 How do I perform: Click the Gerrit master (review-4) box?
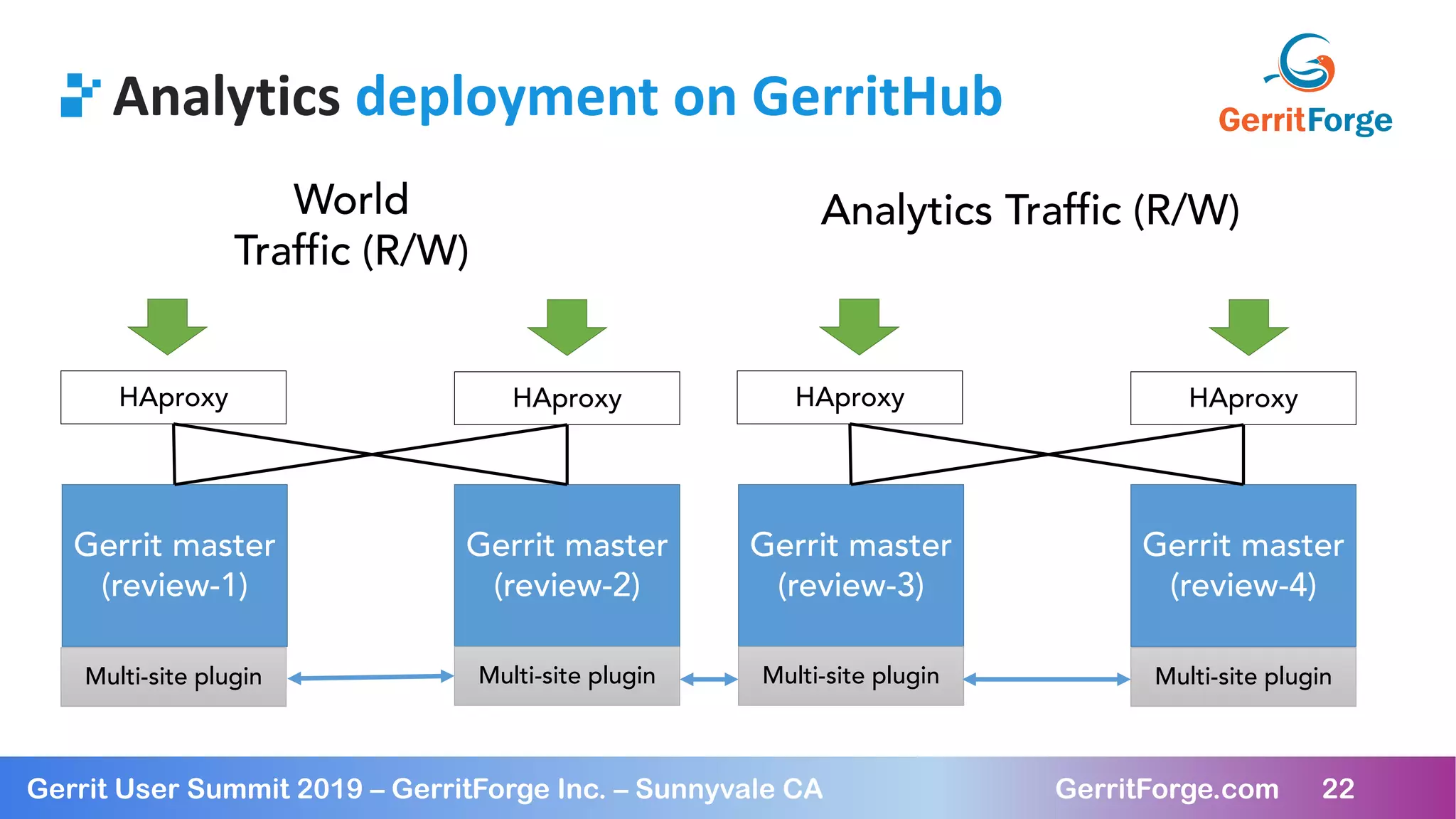[1243, 566]
